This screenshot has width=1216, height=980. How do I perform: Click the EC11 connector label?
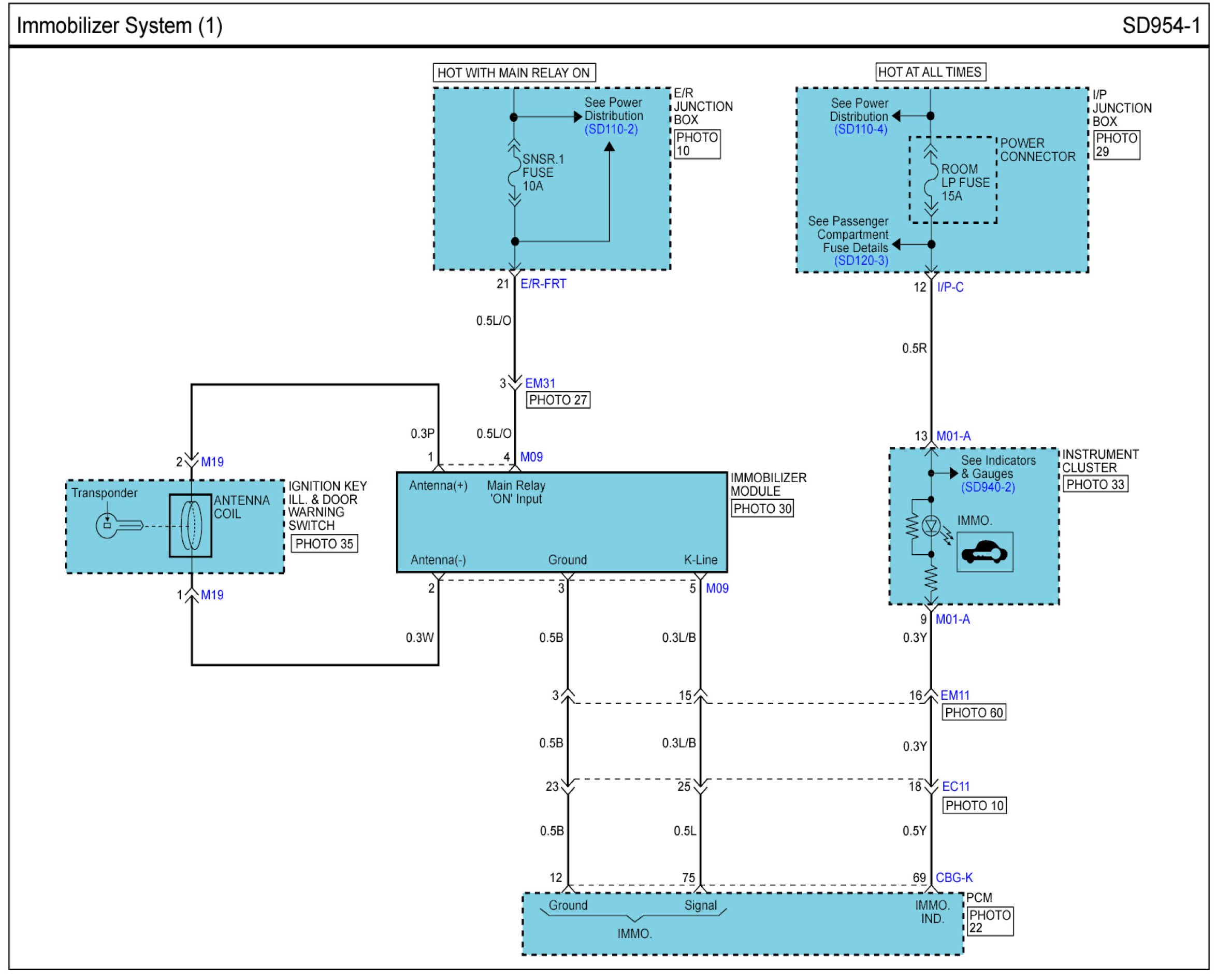(956, 786)
